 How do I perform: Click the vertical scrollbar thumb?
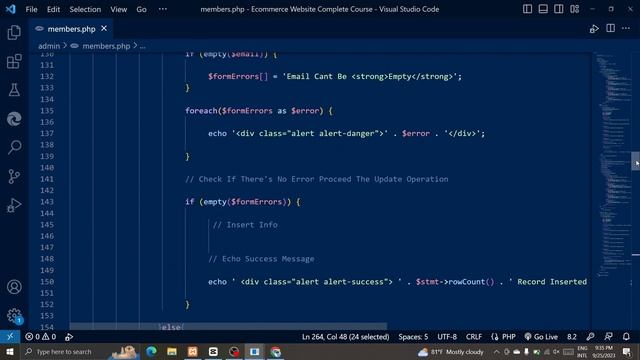click(x=636, y=161)
